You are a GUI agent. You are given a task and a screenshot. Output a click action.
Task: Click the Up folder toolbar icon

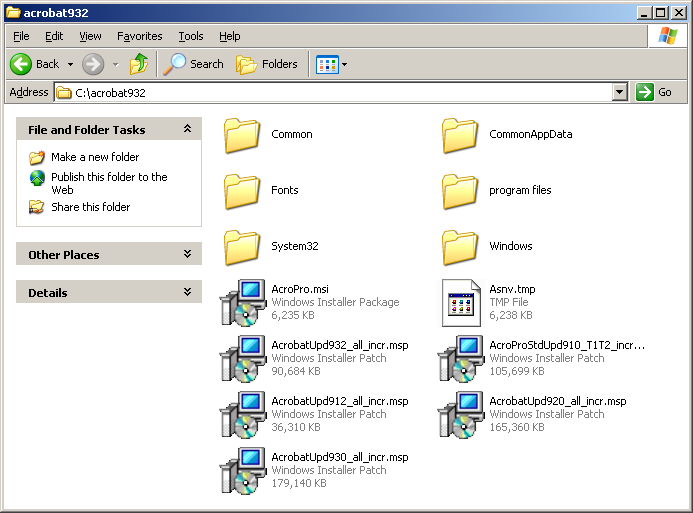point(139,64)
